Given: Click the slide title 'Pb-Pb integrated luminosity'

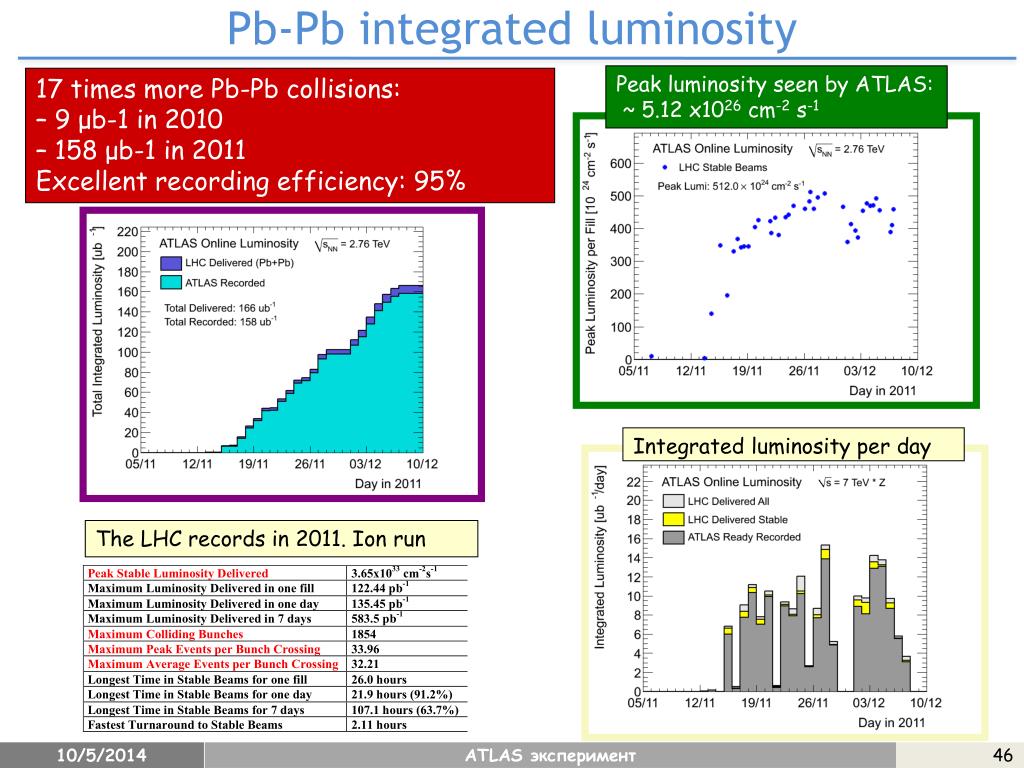Looking at the screenshot, I should (511, 29).
